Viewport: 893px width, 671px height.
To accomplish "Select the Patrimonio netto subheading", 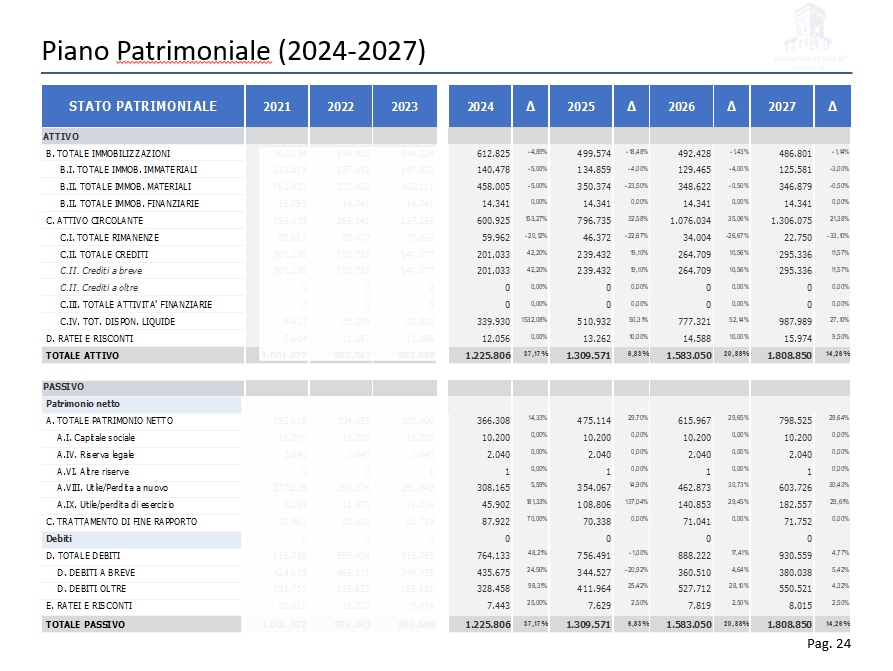I will [x=84, y=404].
